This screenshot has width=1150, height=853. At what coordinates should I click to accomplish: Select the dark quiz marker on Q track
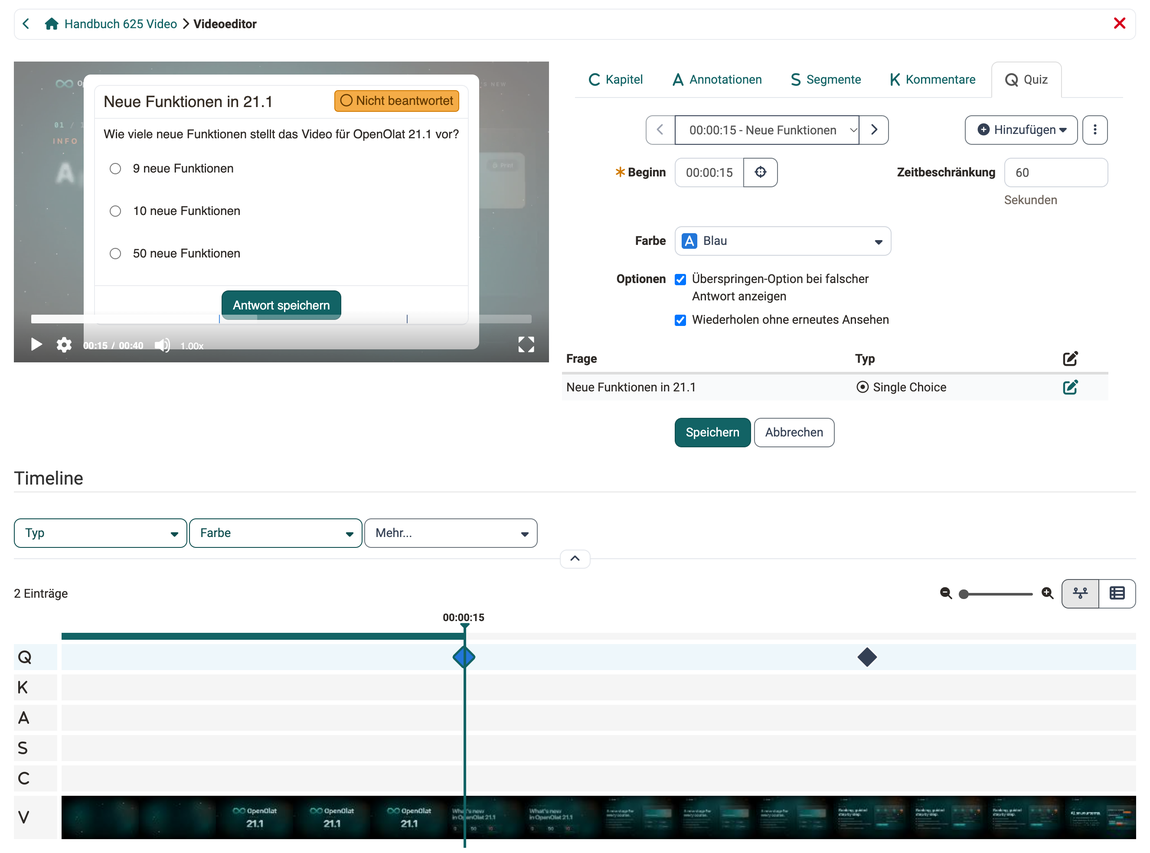pyautogui.click(x=867, y=657)
